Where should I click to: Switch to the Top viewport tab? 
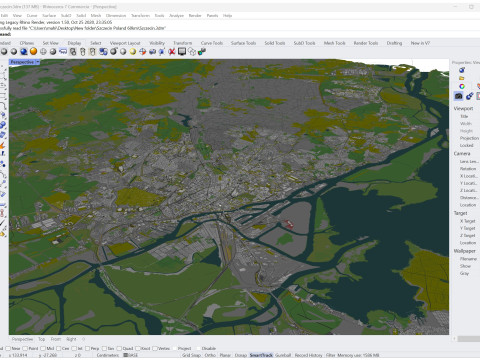[x=41, y=339]
